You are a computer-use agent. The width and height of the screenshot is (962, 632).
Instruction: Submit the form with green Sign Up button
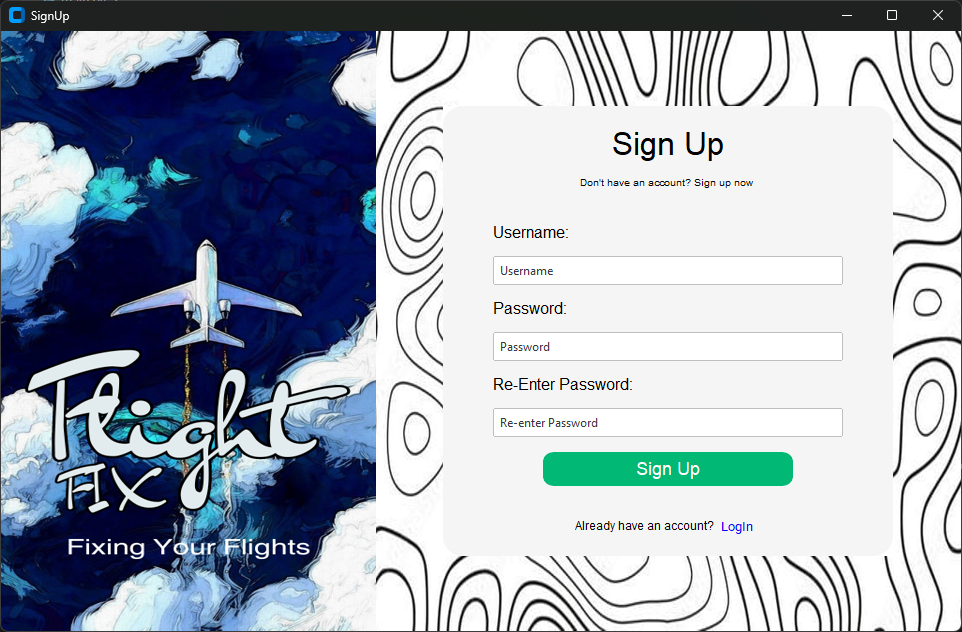click(x=668, y=469)
